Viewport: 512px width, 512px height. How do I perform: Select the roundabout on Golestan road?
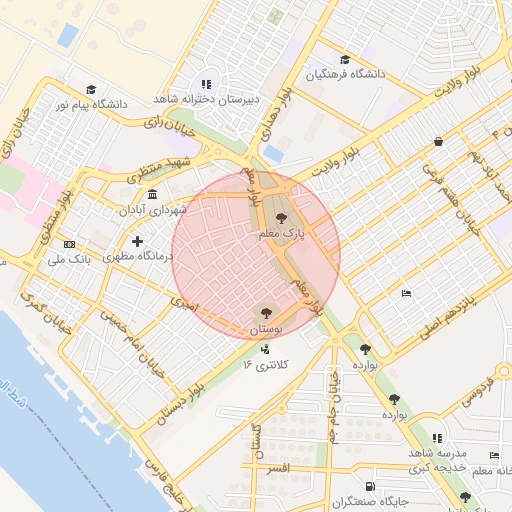pos(282,408)
